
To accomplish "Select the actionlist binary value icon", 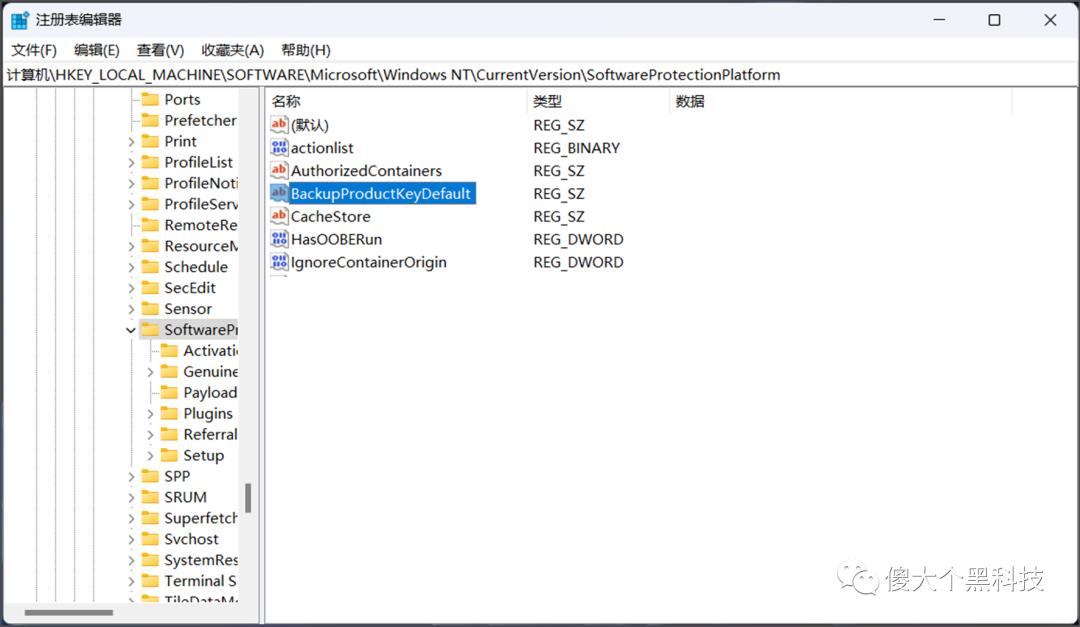I will click(279, 147).
